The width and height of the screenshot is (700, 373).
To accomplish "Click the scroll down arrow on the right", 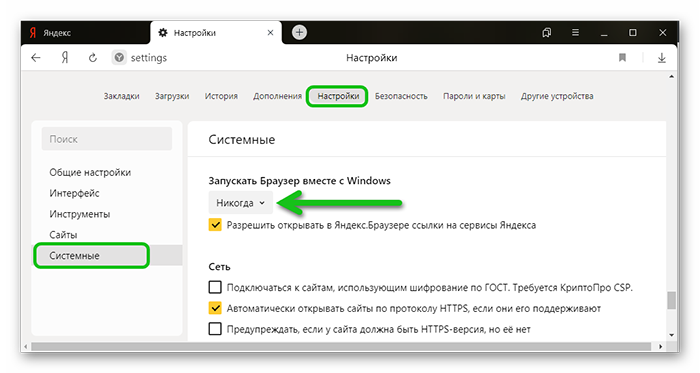I will point(671,335).
